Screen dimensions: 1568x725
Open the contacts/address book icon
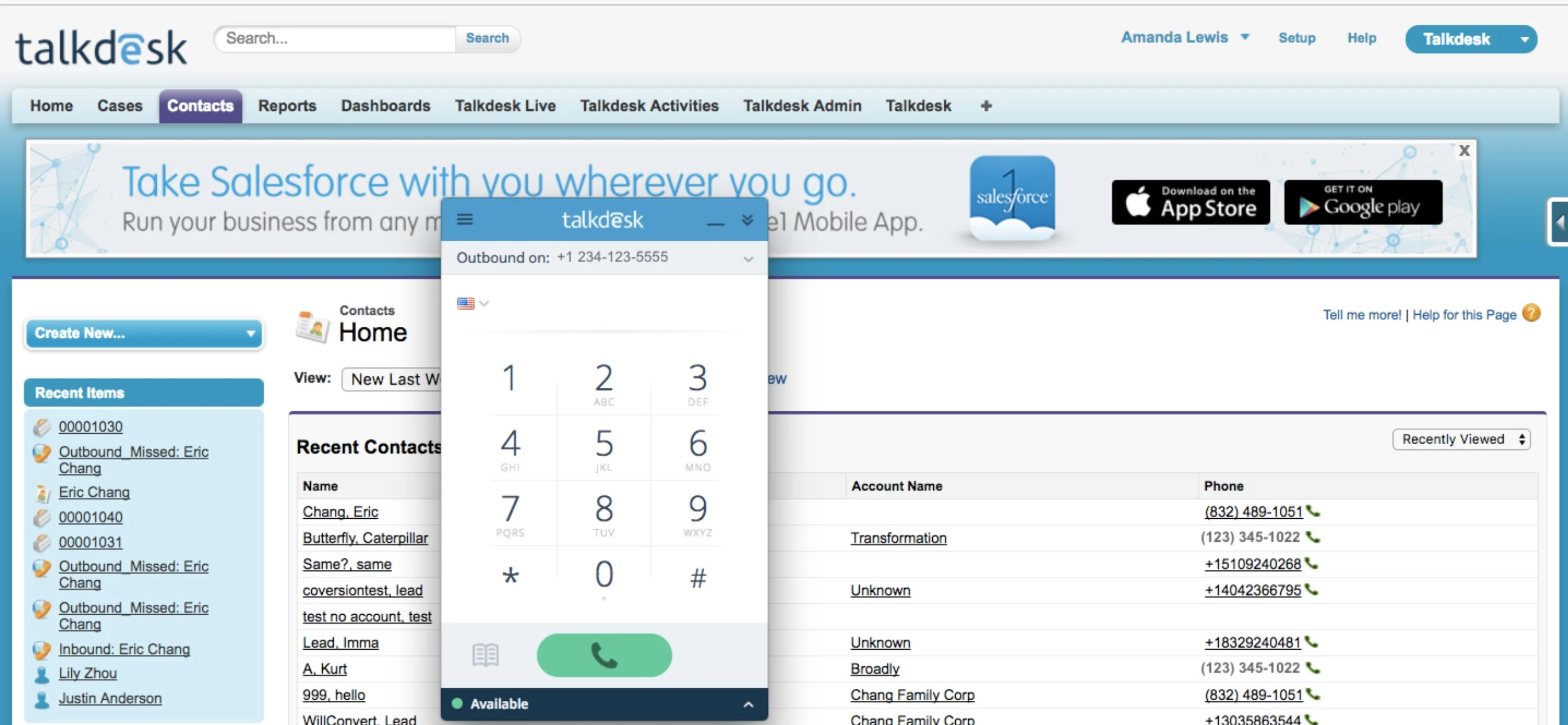[x=485, y=654]
